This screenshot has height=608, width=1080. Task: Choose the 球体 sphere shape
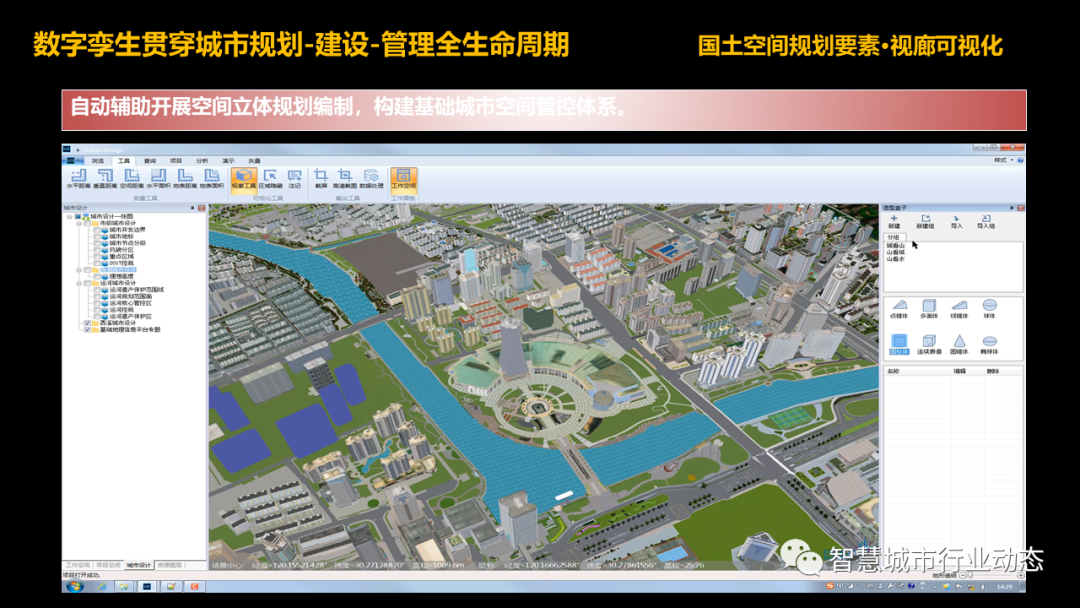click(990, 309)
